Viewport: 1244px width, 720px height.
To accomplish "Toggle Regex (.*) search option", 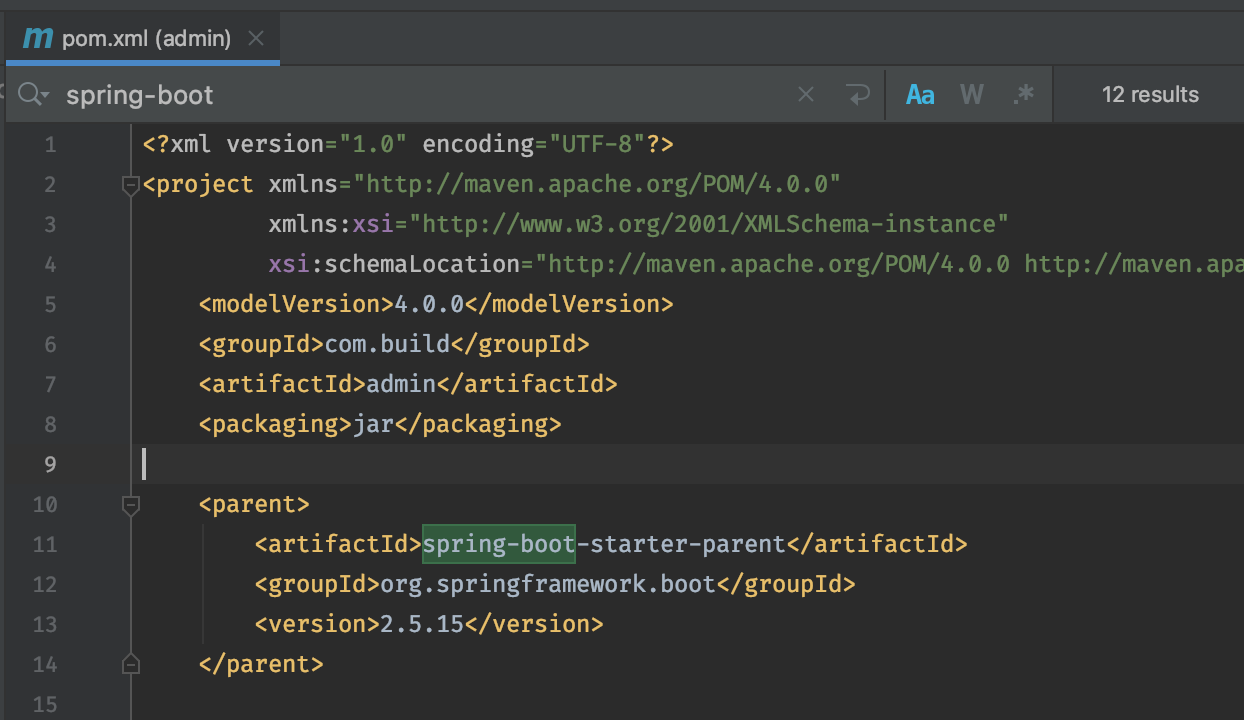I will pyautogui.click(x=1023, y=95).
